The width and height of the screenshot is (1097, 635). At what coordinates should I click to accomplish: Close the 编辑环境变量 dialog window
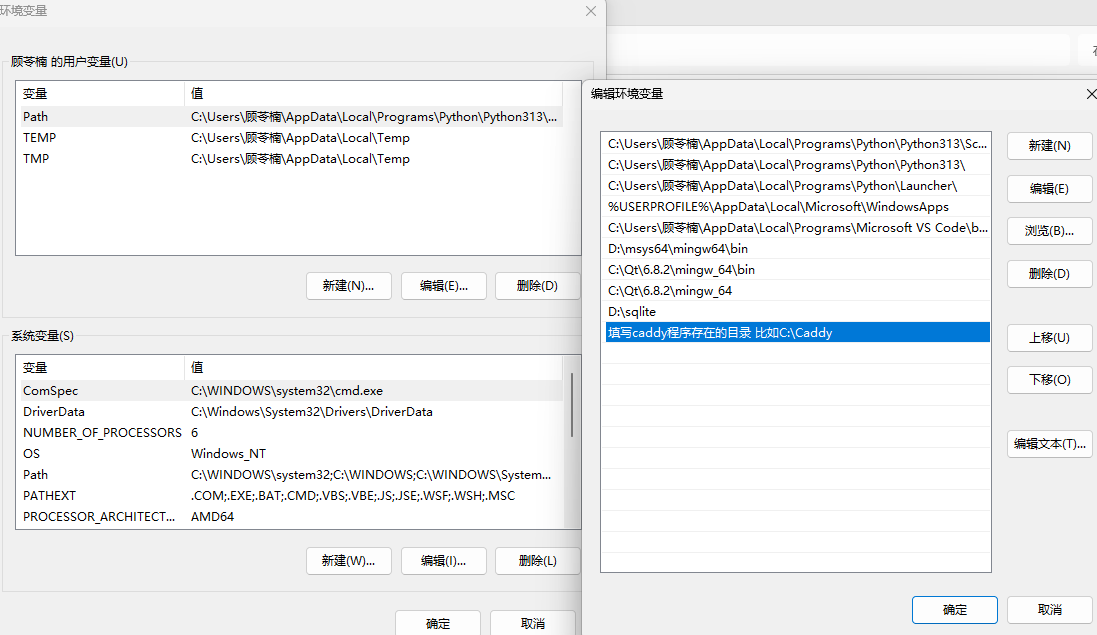(x=1090, y=94)
